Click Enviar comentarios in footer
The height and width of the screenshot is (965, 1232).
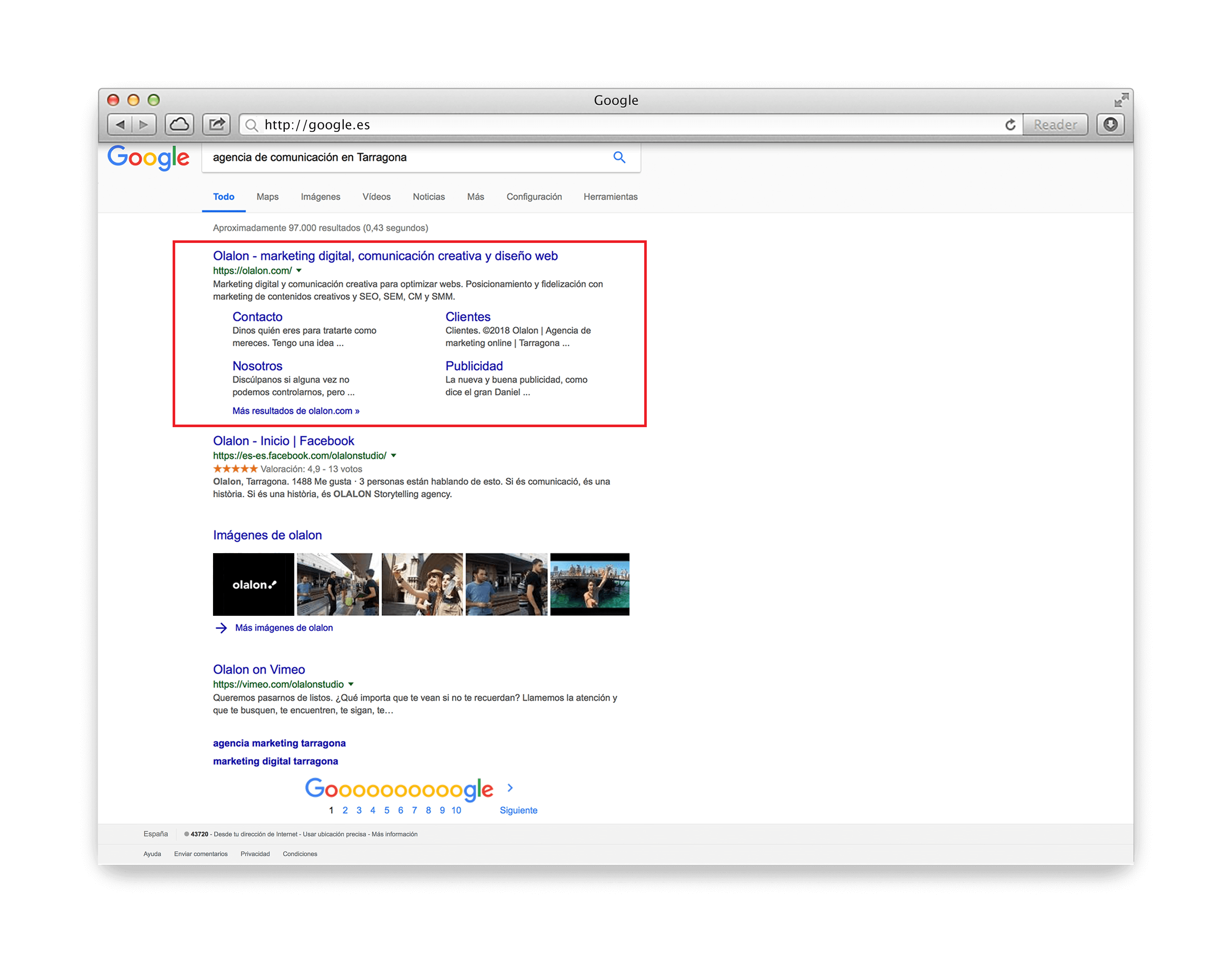click(x=201, y=854)
